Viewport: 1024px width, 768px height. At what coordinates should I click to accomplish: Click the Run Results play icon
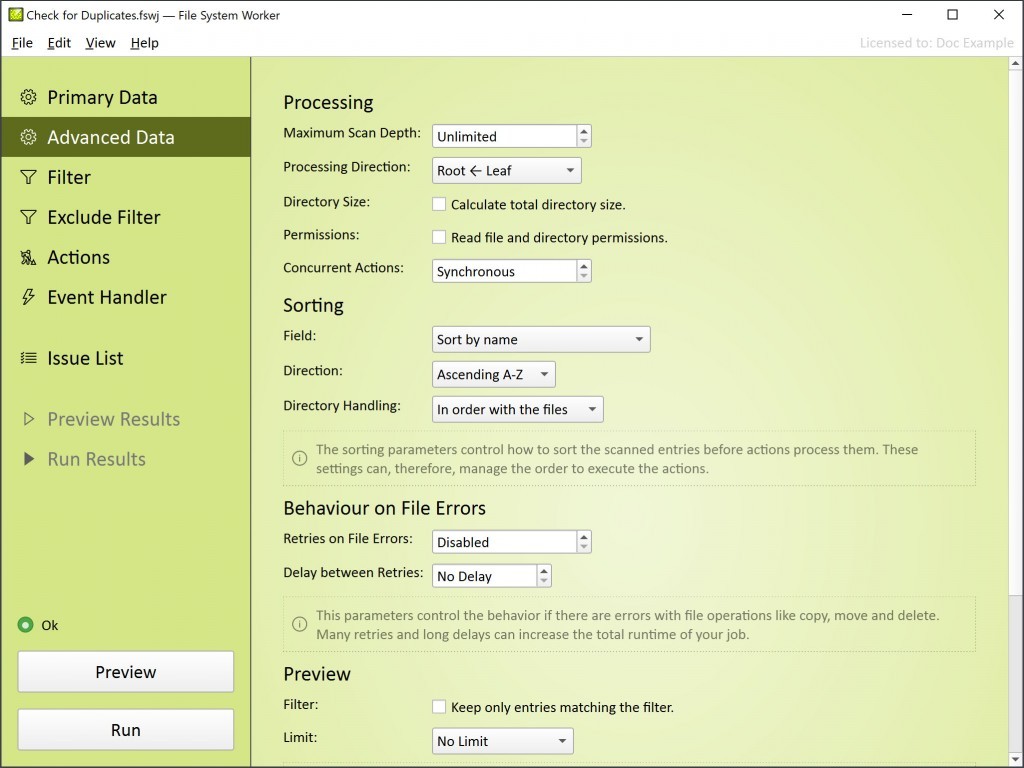[x=29, y=460]
